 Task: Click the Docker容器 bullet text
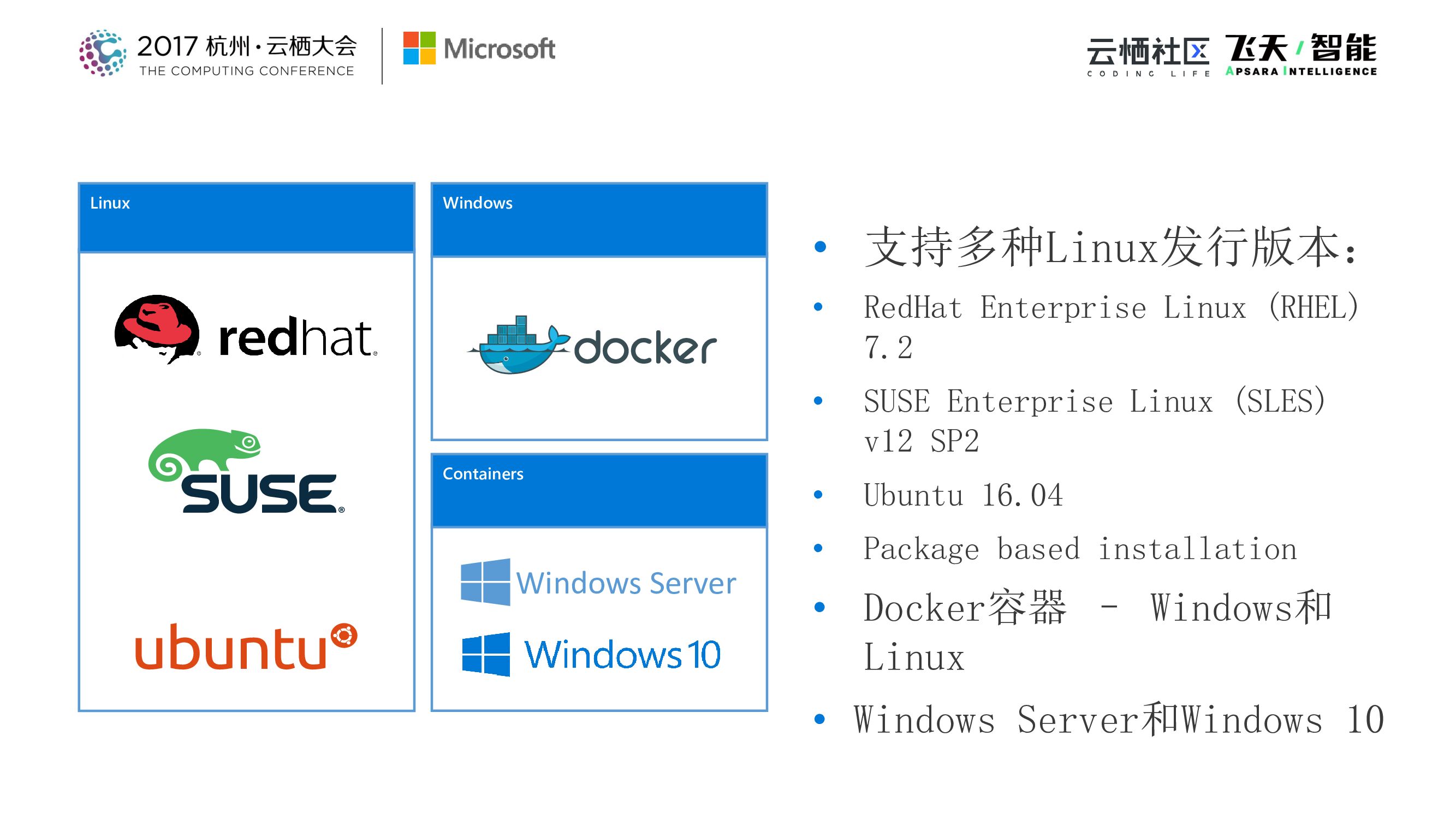(1097, 632)
